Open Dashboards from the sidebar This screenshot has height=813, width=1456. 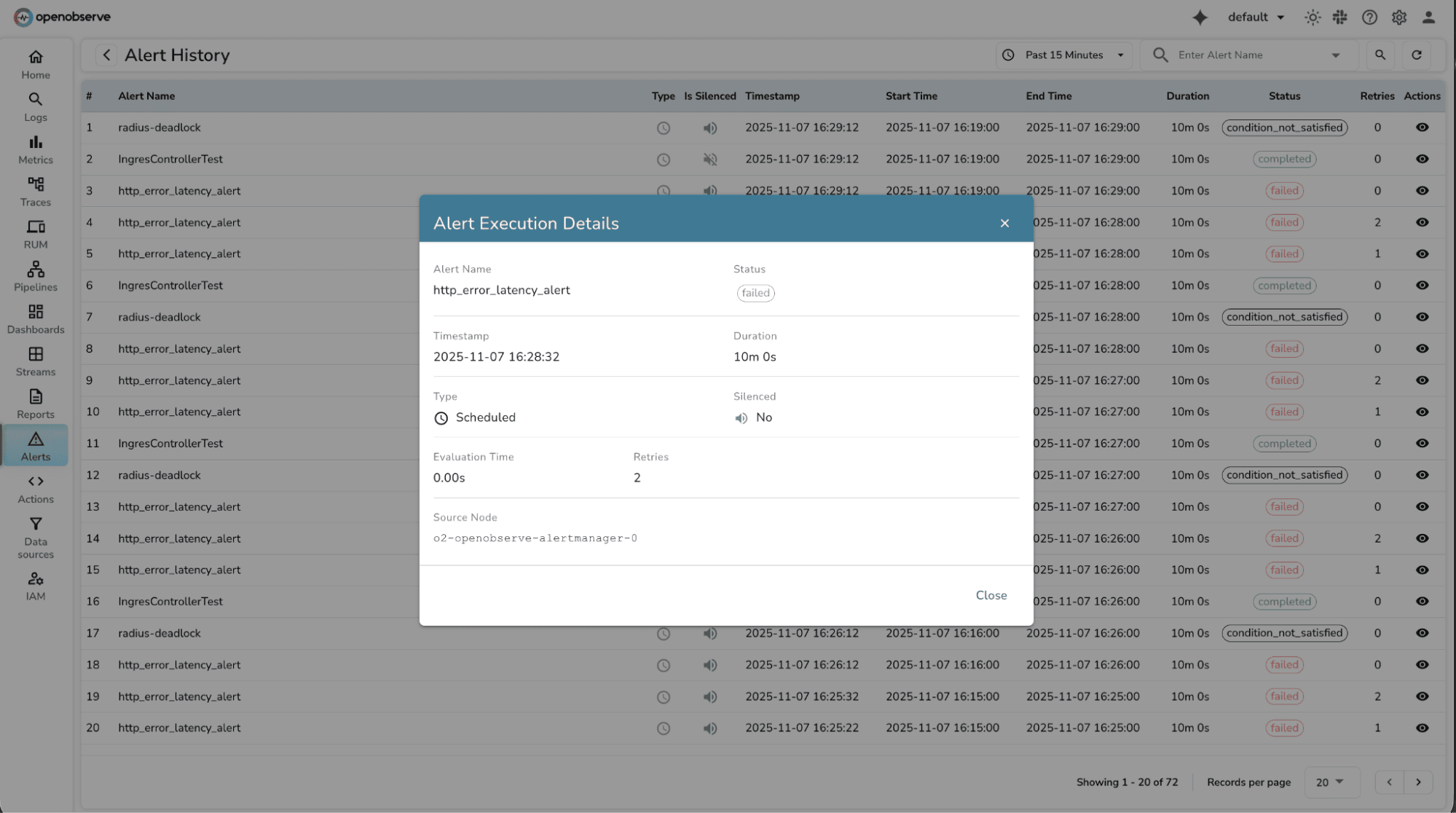pos(35,319)
